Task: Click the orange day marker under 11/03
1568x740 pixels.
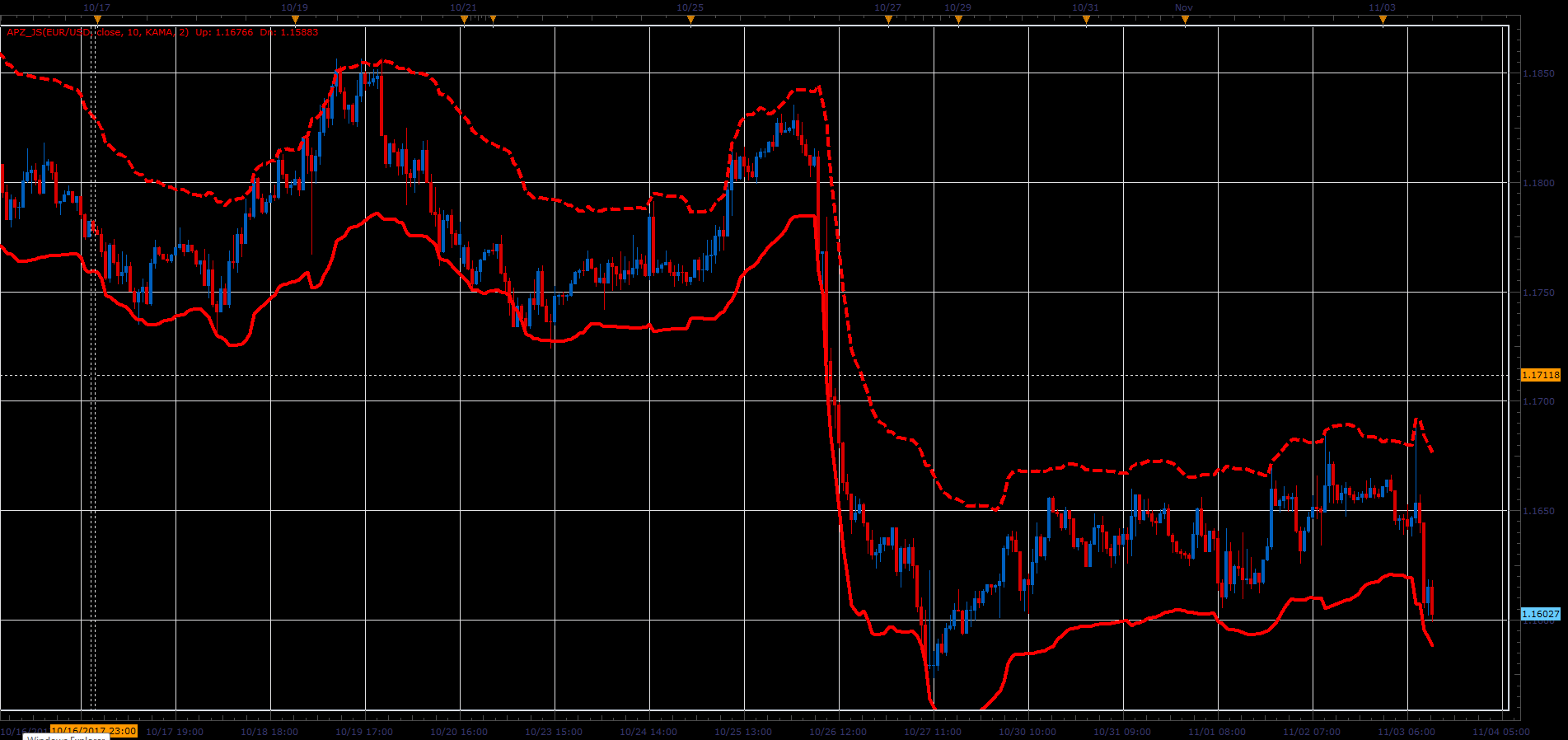Action: tap(1383, 19)
